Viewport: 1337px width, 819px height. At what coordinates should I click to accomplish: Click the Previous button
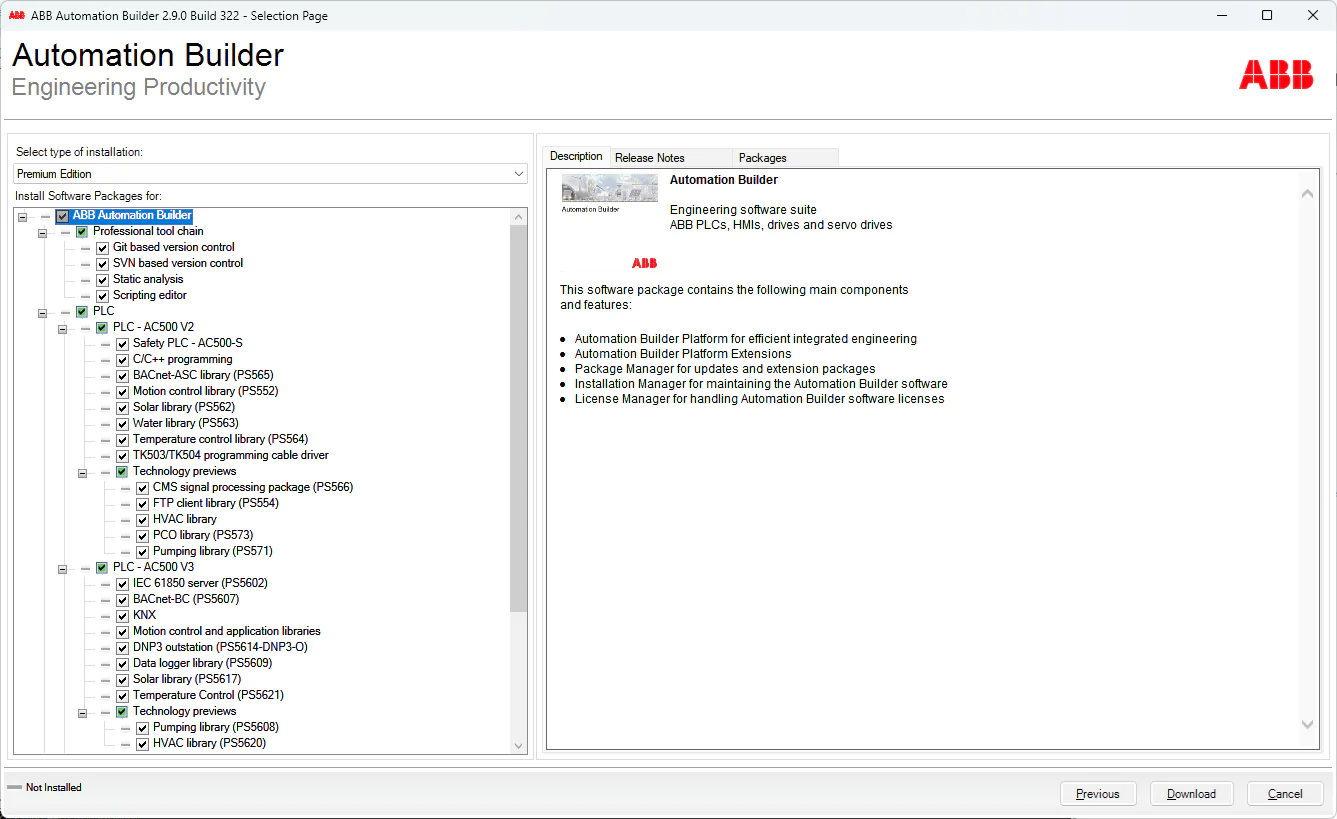1098,794
